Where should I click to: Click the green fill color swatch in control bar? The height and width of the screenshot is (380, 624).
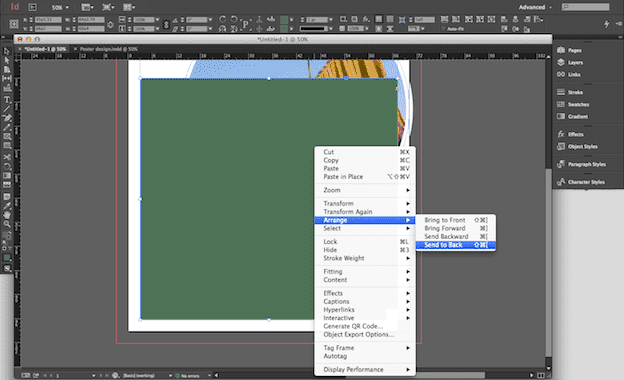[284, 19]
